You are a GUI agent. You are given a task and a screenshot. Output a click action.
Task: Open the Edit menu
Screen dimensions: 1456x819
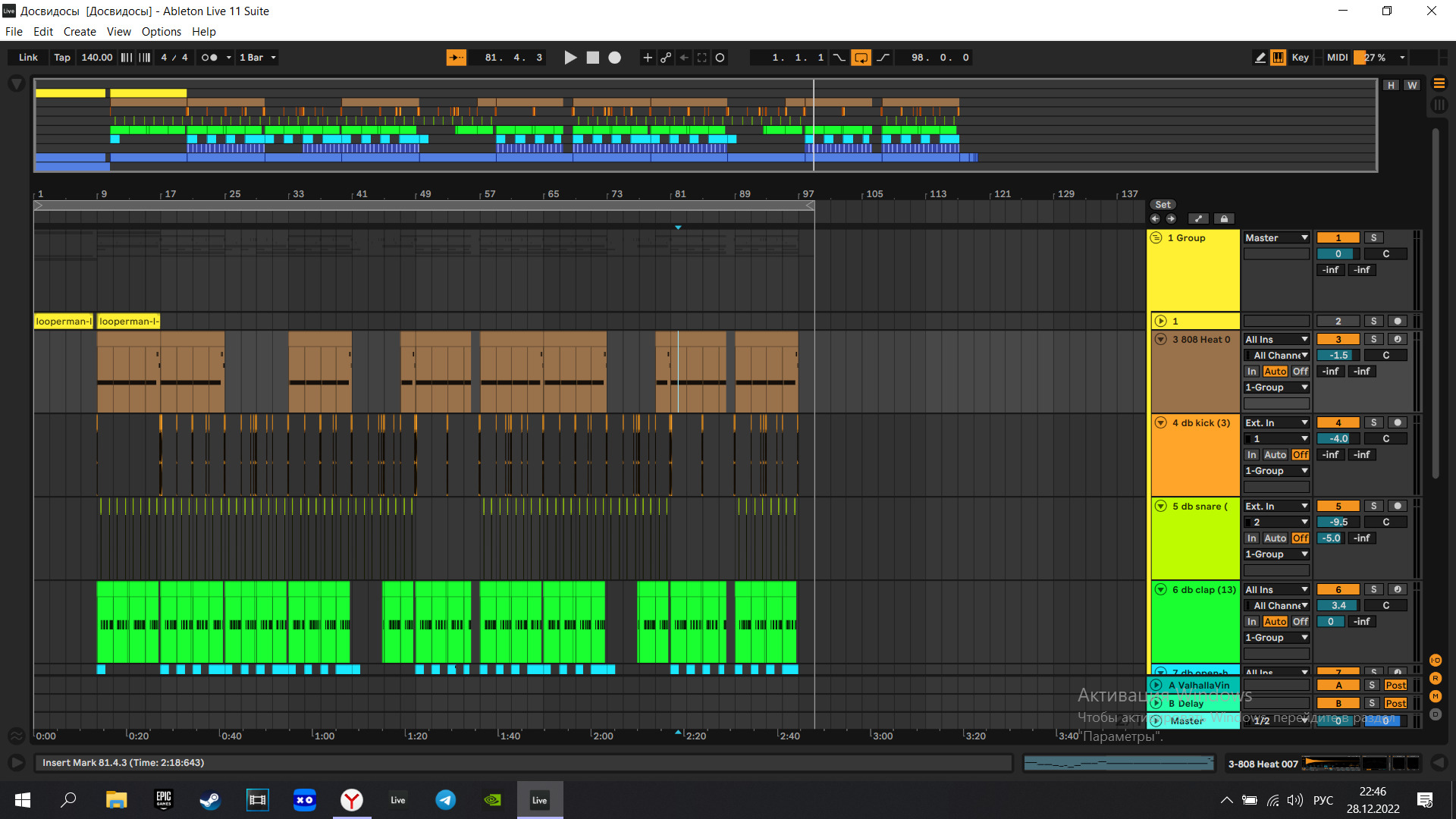(43, 32)
